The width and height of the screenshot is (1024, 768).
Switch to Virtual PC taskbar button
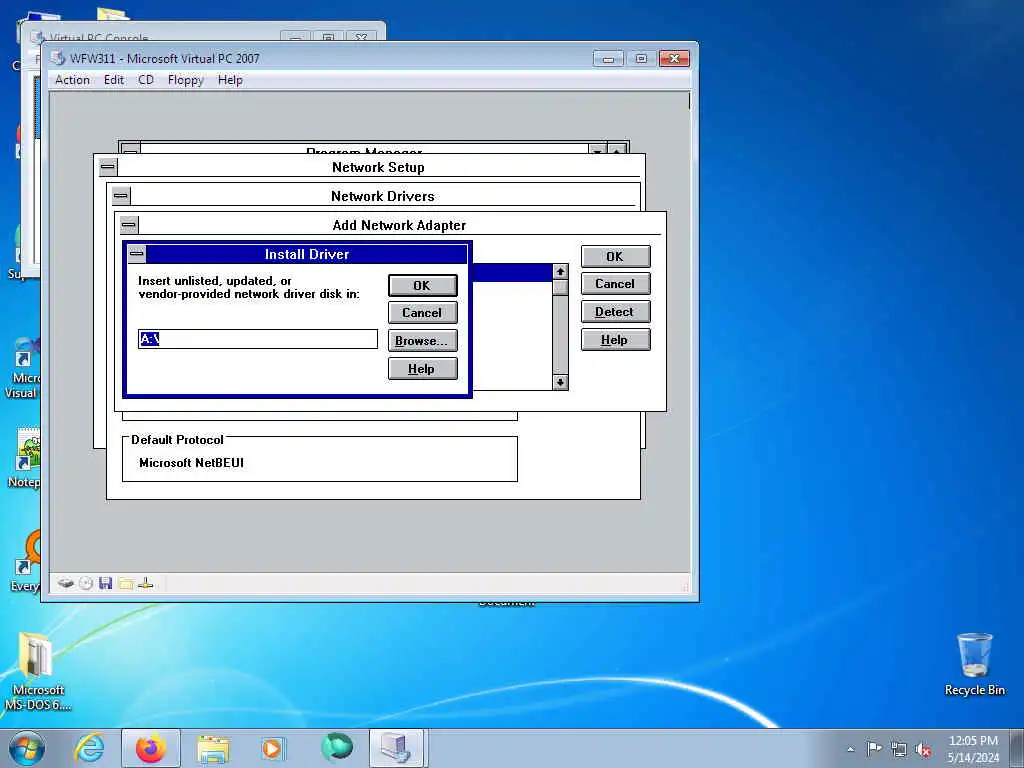tap(397, 748)
